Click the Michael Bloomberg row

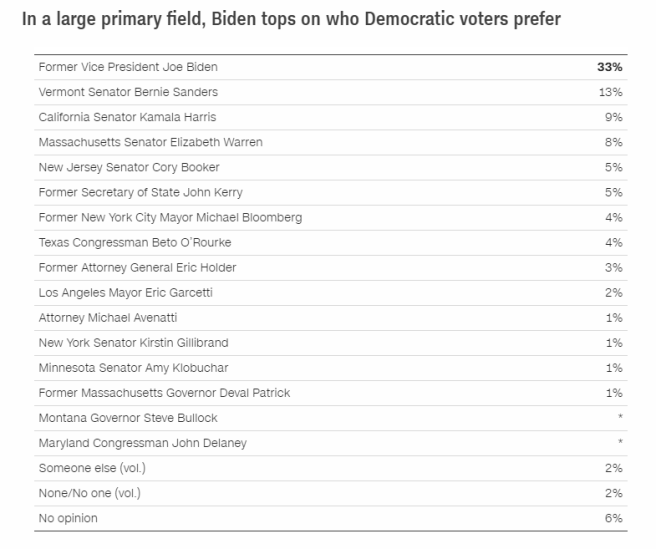[x=170, y=217]
